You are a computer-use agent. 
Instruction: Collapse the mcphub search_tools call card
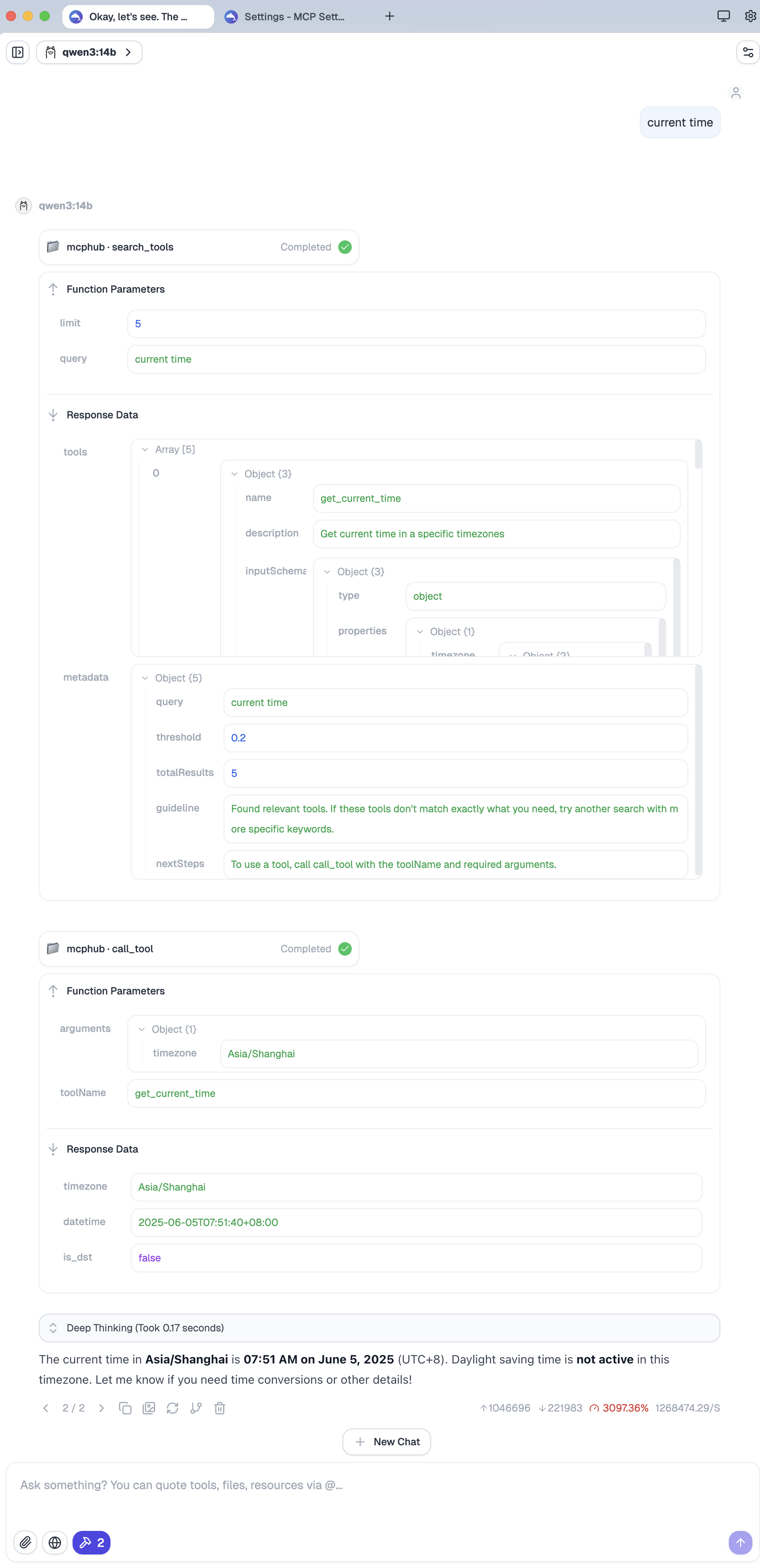[x=198, y=247]
